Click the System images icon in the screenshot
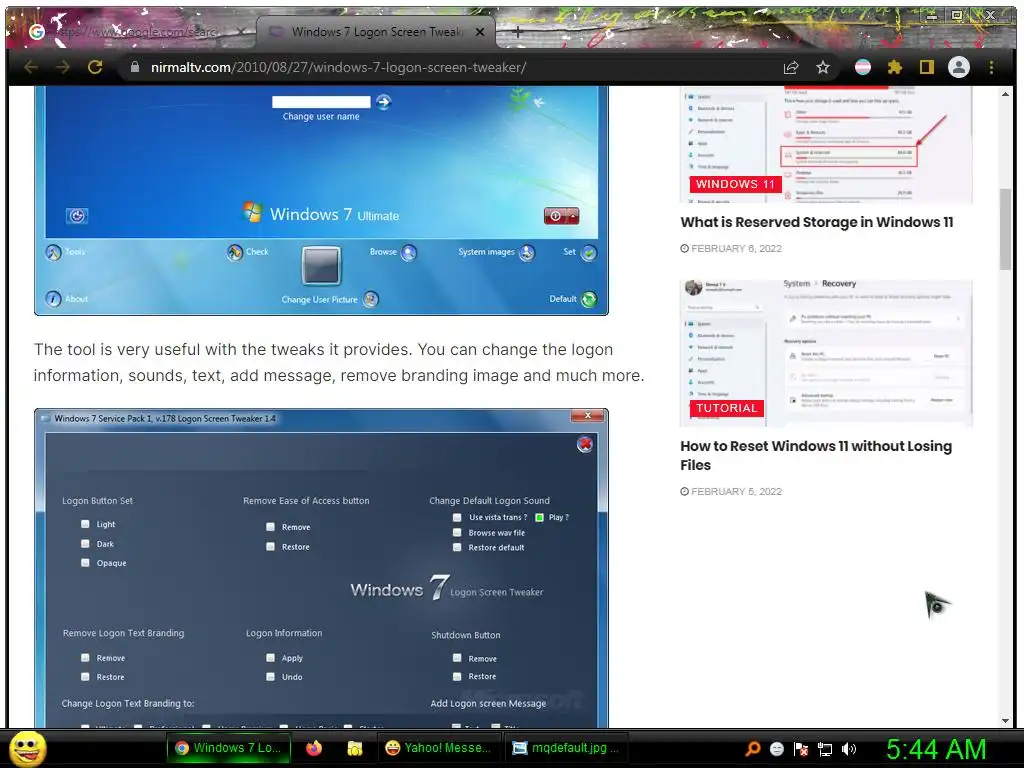Image resolution: width=1024 pixels, height=768 pixels. [x=527, y=252]
